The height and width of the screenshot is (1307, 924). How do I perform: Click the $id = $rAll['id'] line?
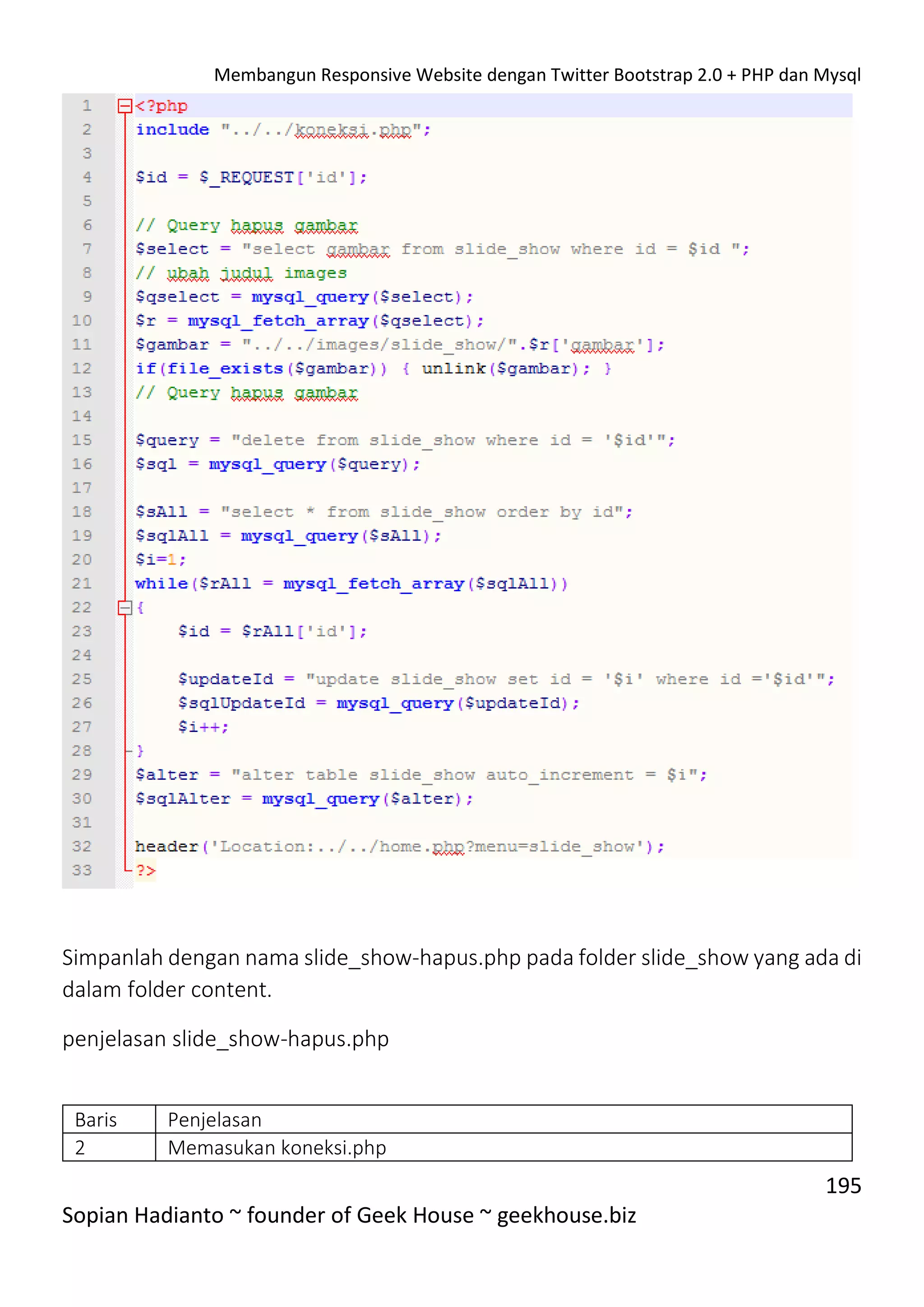coord(273,632)
